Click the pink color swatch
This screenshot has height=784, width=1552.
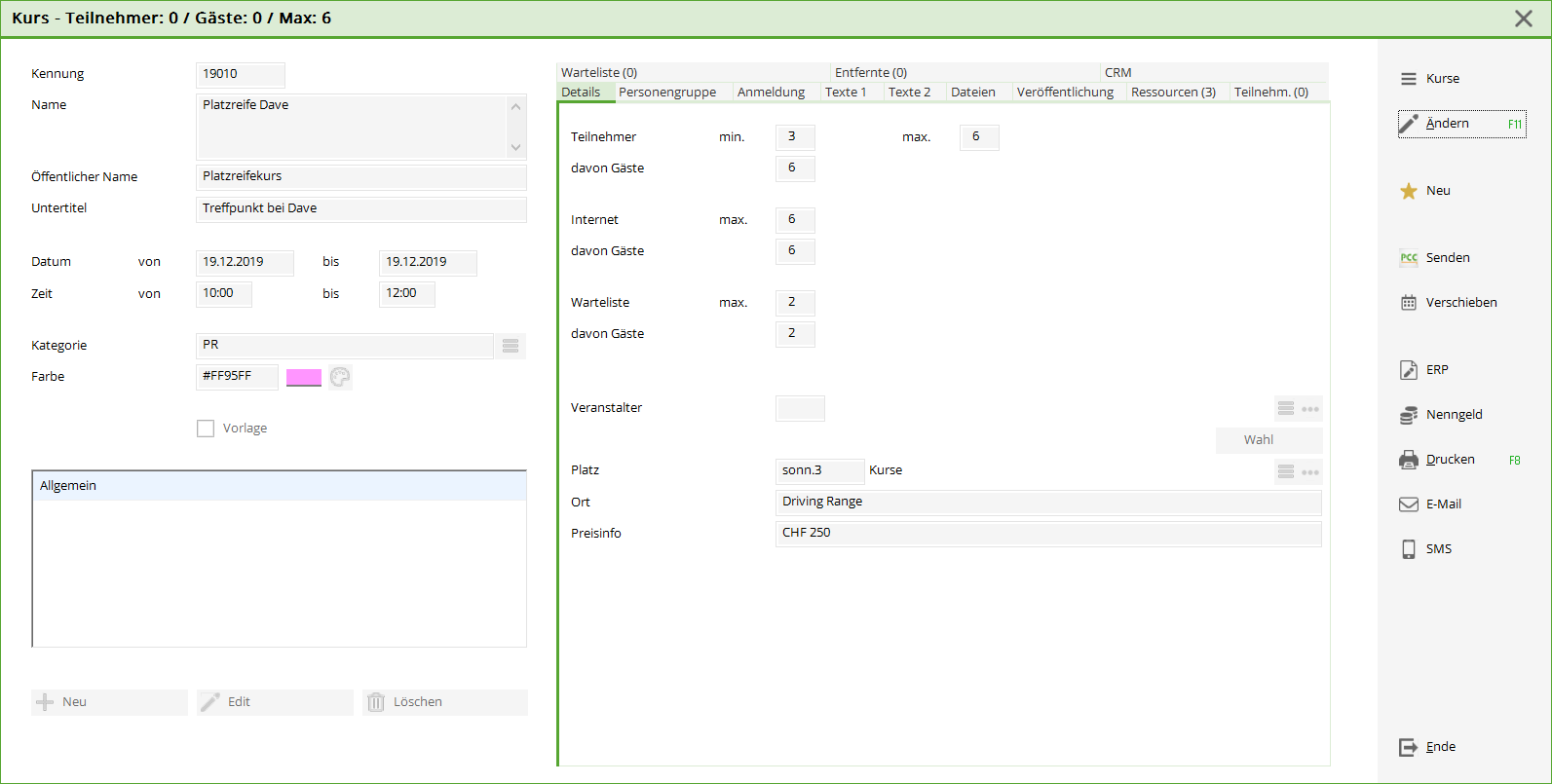point(304,377)
